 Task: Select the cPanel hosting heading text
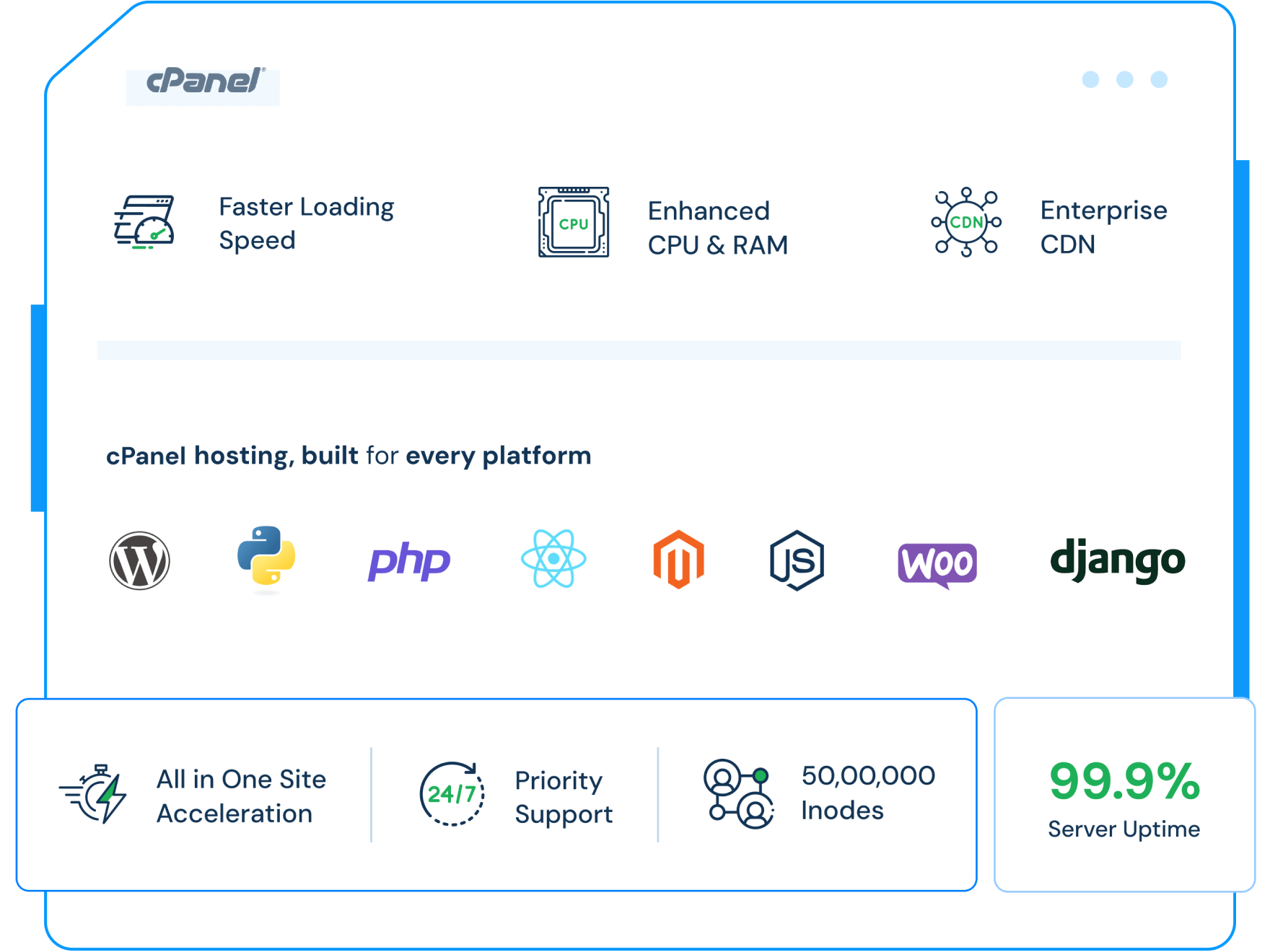tap(349, 456)
